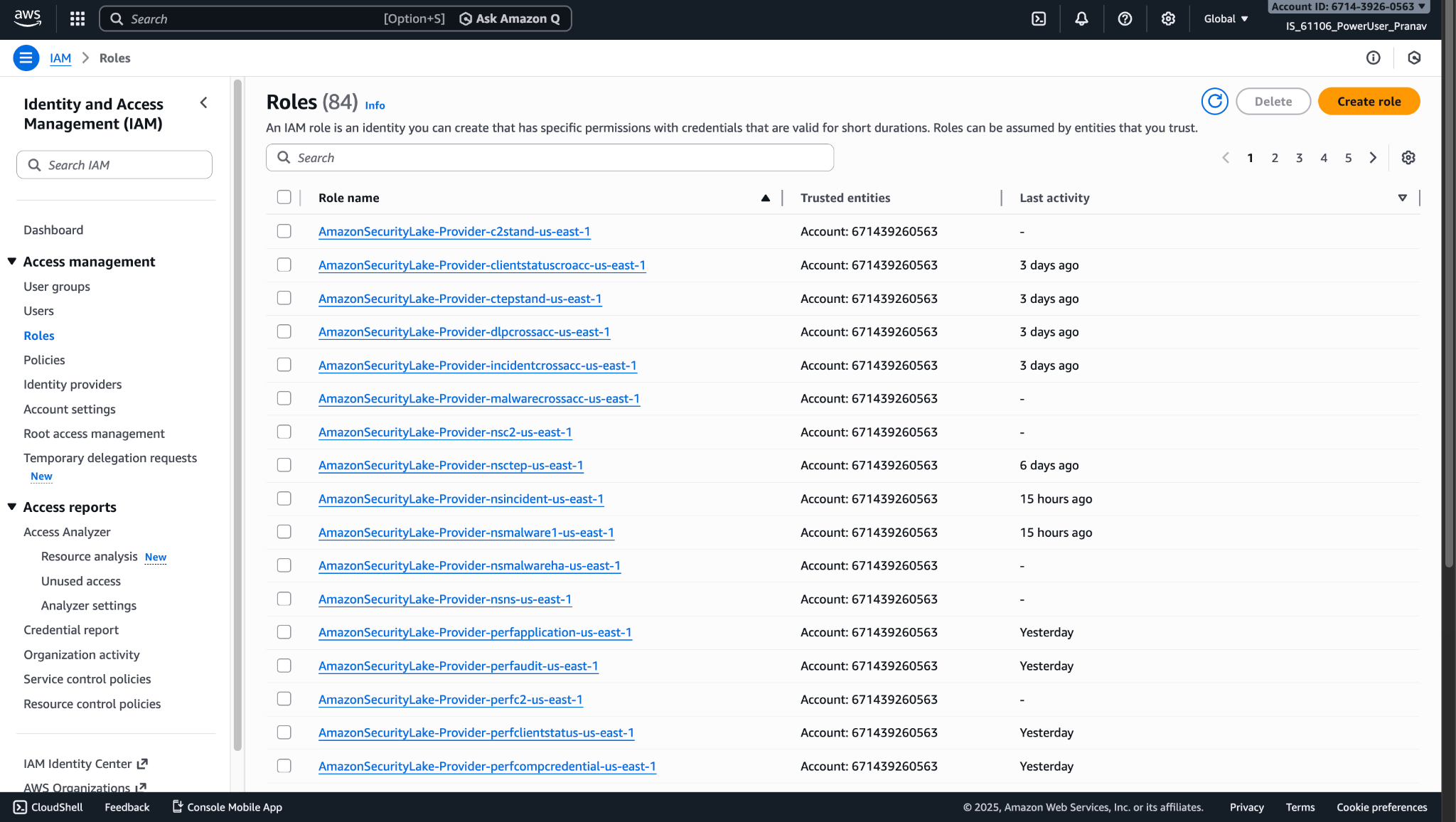Select the perfcompcredential role checkbox
The width and height of the screenshot is (1456, 822).
coord(284,767)
